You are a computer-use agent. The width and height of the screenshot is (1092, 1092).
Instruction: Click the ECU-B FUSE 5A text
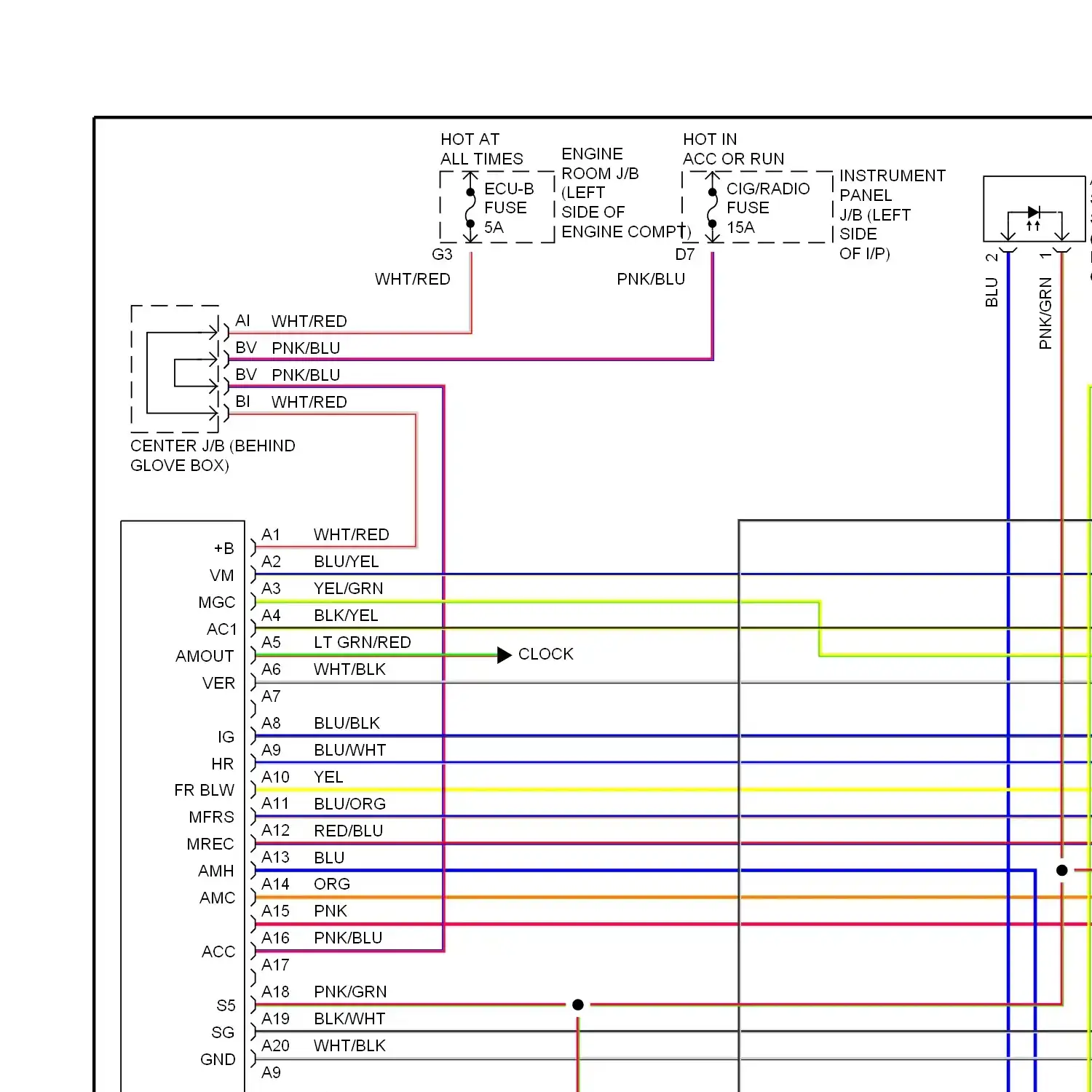click(509, 208)
